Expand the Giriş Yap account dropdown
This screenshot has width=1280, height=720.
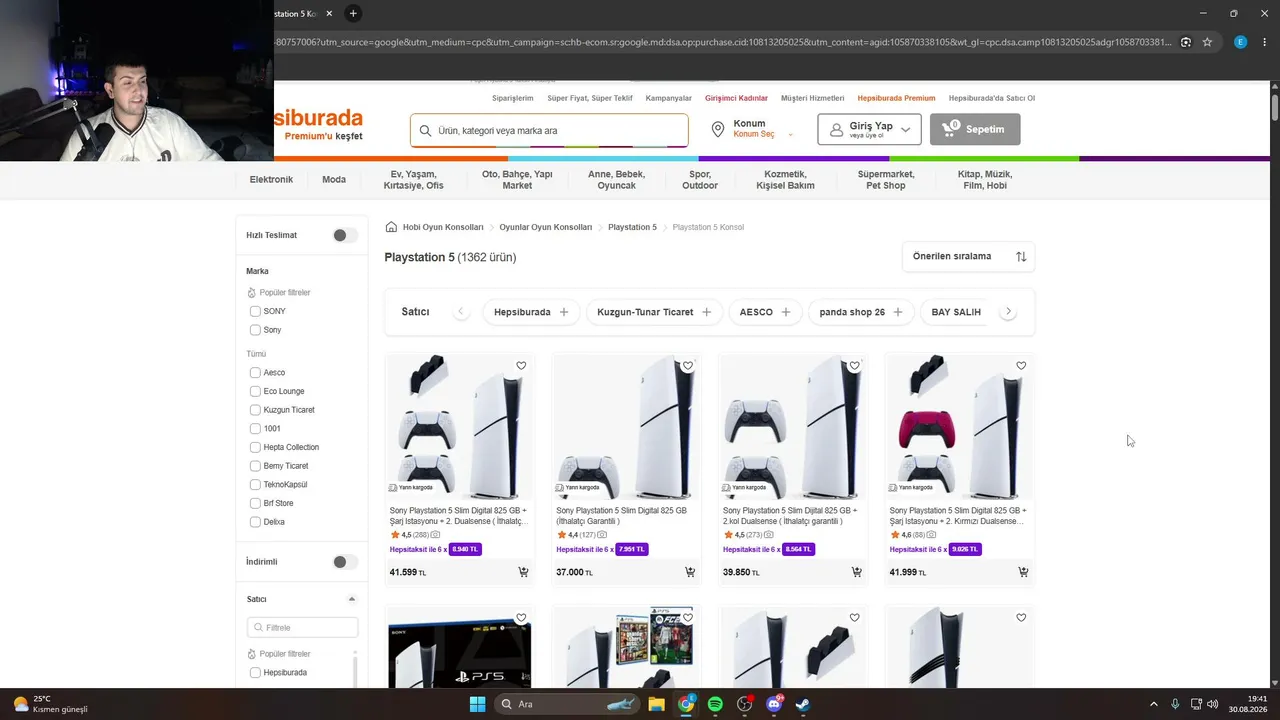coord(869,129)
